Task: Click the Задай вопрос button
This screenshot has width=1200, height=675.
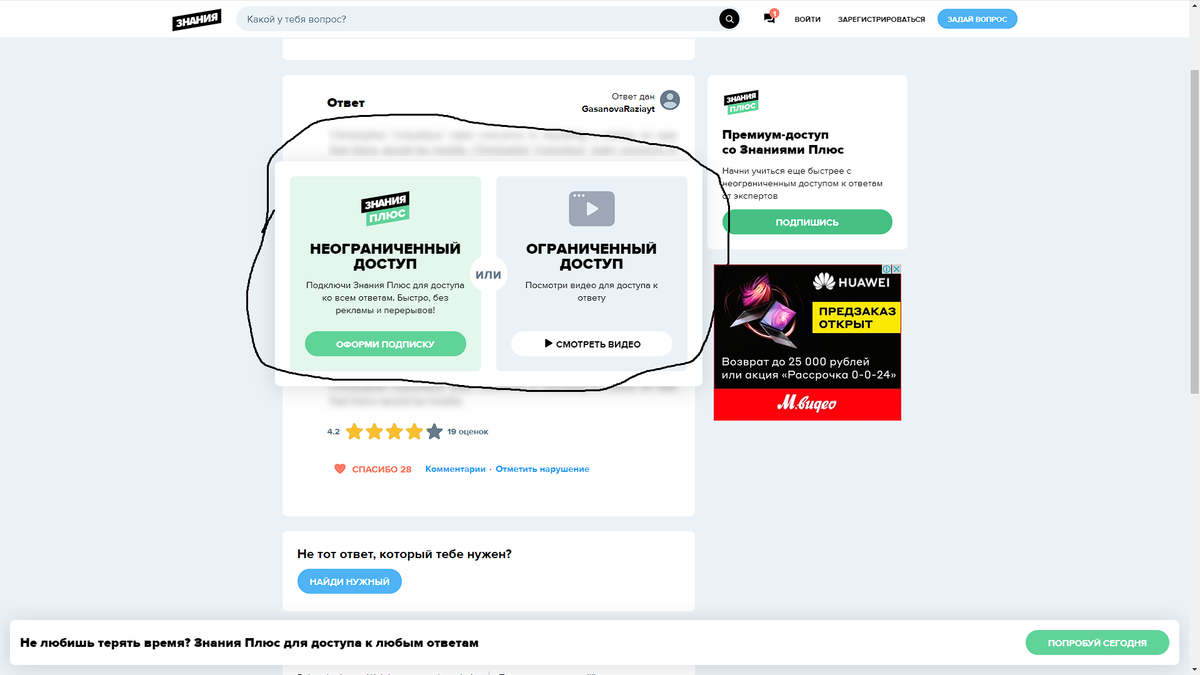Action: pos(977,19)
